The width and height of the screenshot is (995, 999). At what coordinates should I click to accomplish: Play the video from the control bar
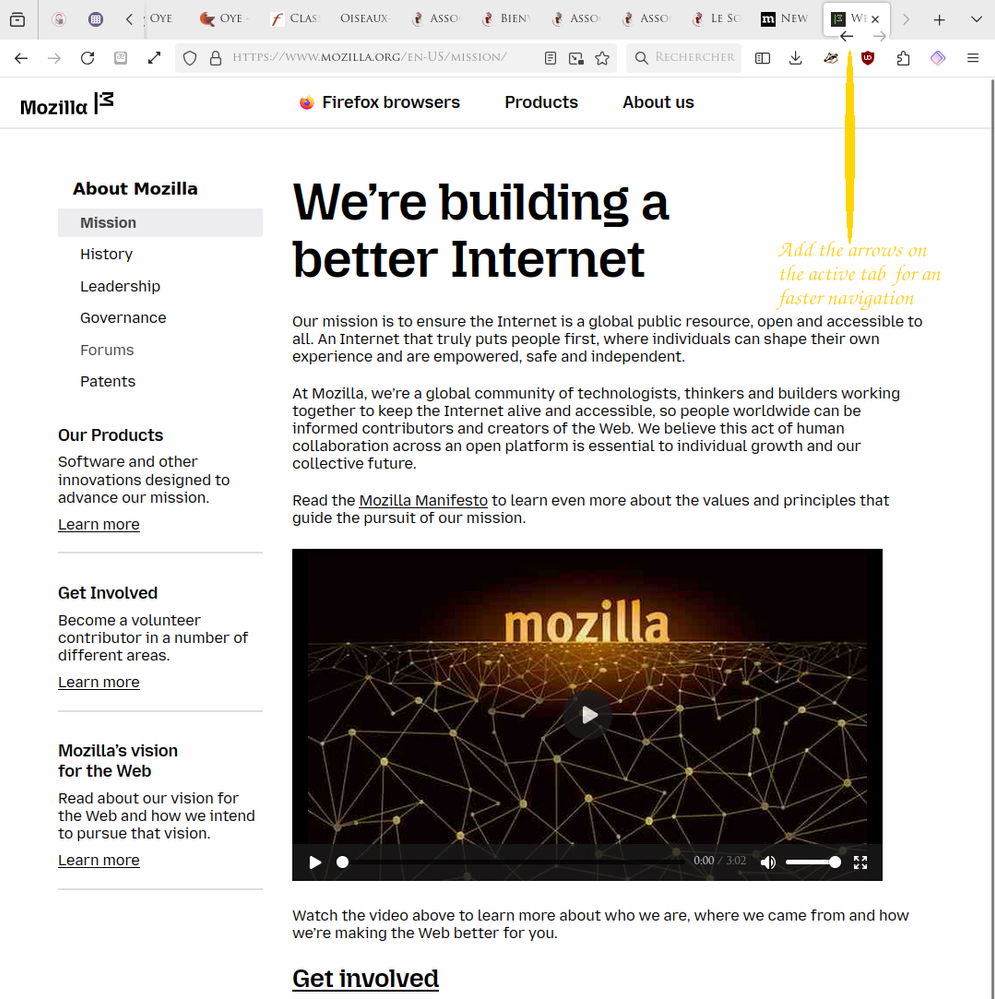[315, 862]
